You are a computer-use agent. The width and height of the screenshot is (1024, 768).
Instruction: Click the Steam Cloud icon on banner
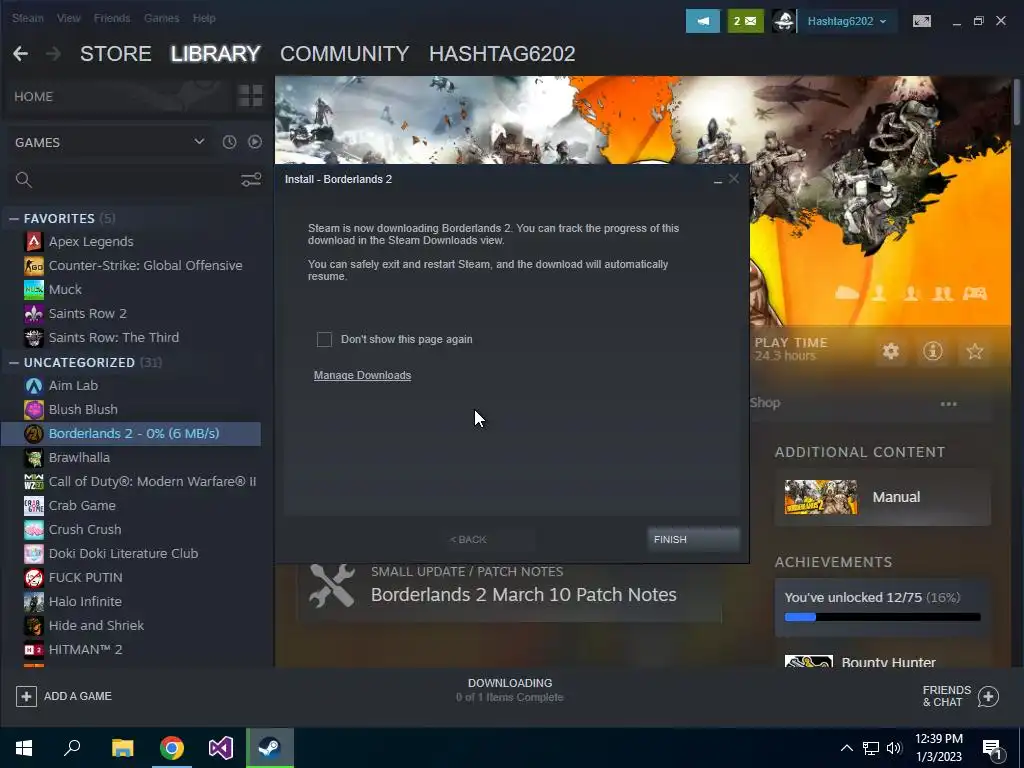[x=846, y=293]
